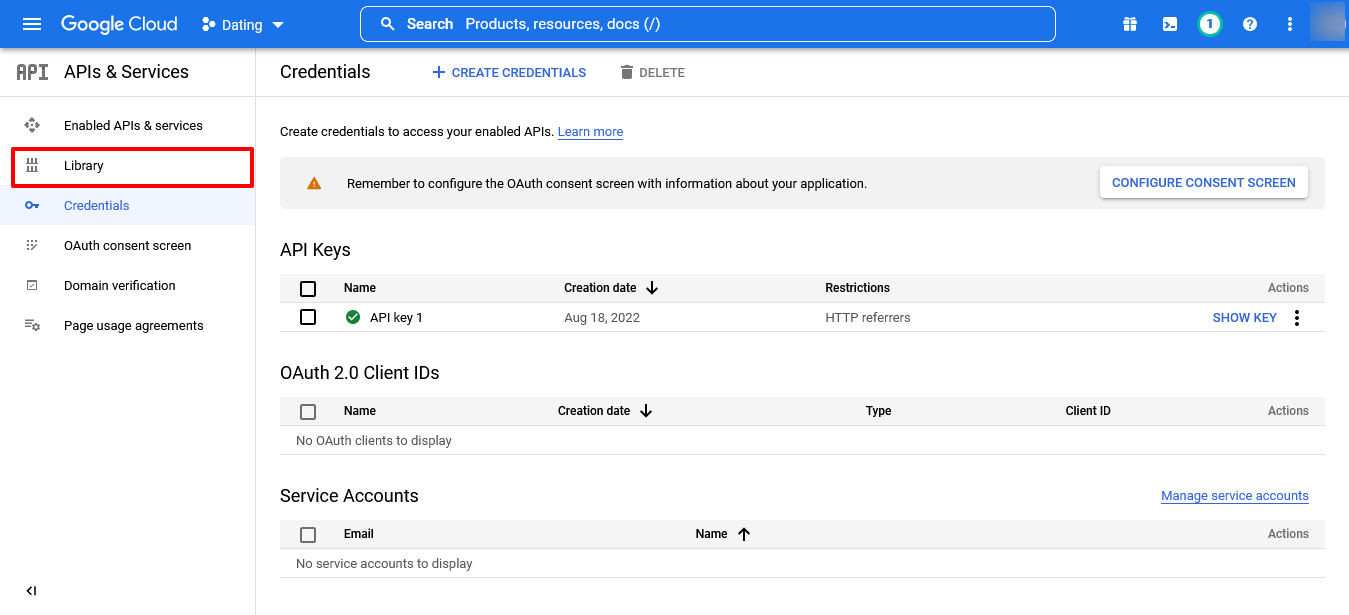
Task: Click the Service Accounts Email column header
Action: click(359, 534)
